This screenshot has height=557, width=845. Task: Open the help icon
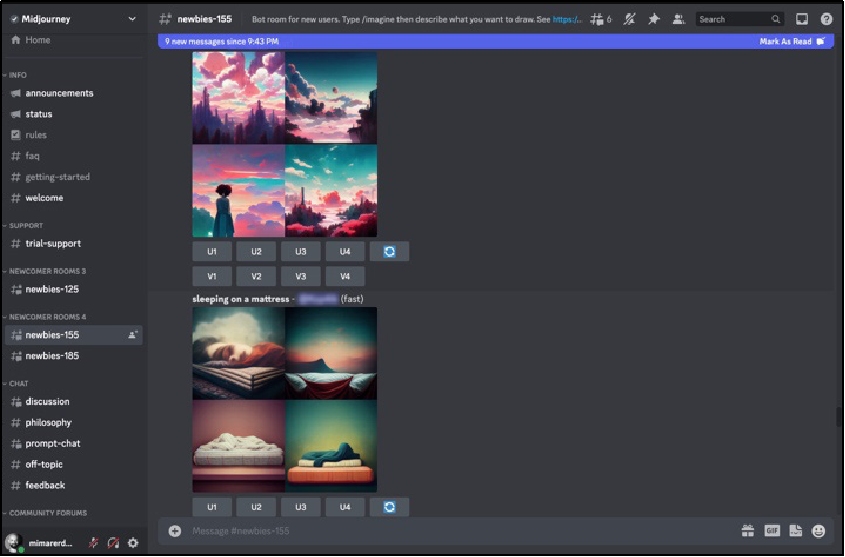click(x=826, y=19)
